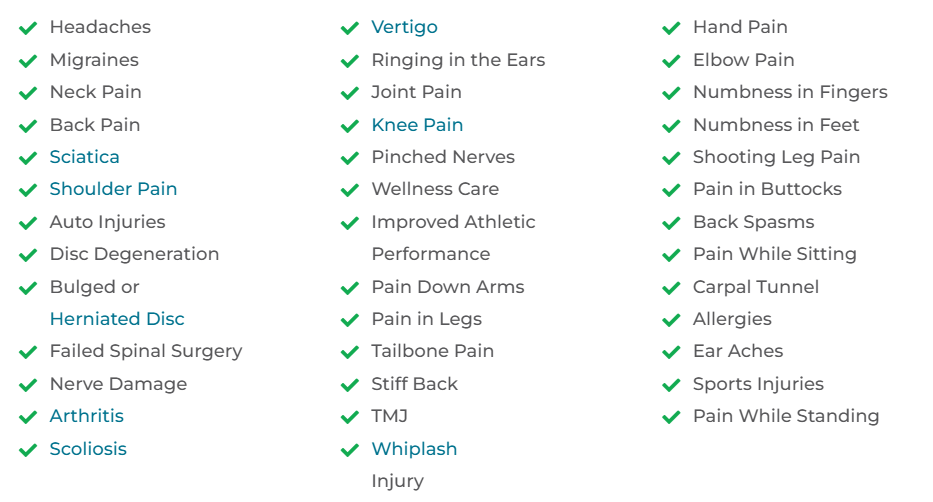Click the Failed Spinal Surgery list item
This screenshot has width=933, height=502.
[x=146, y=351]
